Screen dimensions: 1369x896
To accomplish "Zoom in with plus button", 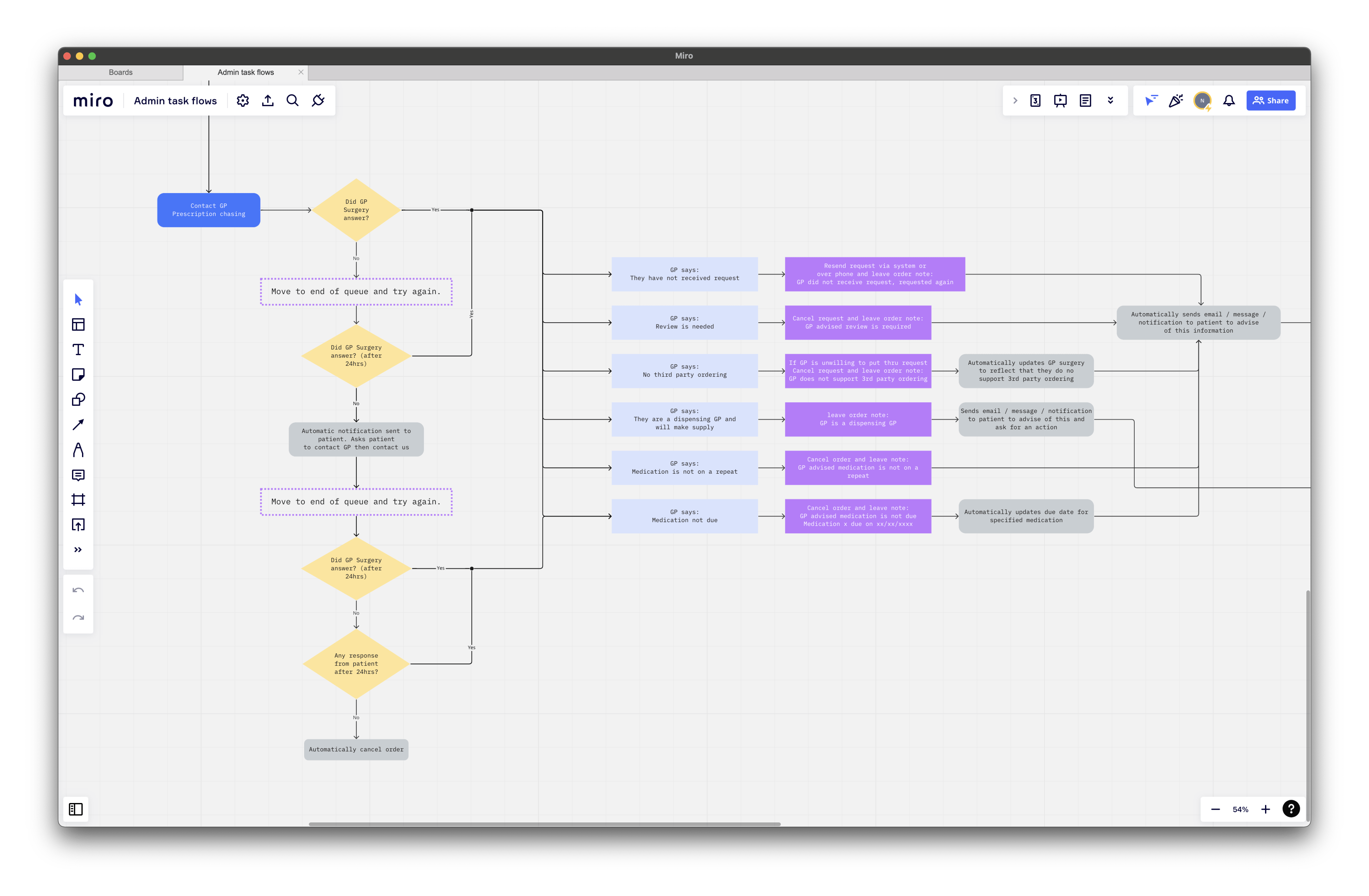I will click(1265, 809).
